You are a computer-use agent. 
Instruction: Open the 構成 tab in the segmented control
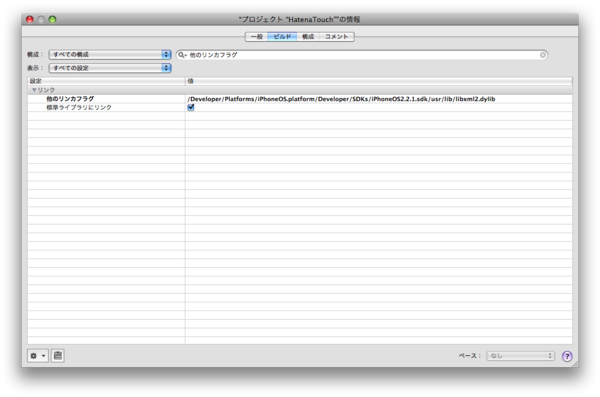point(308,37)
